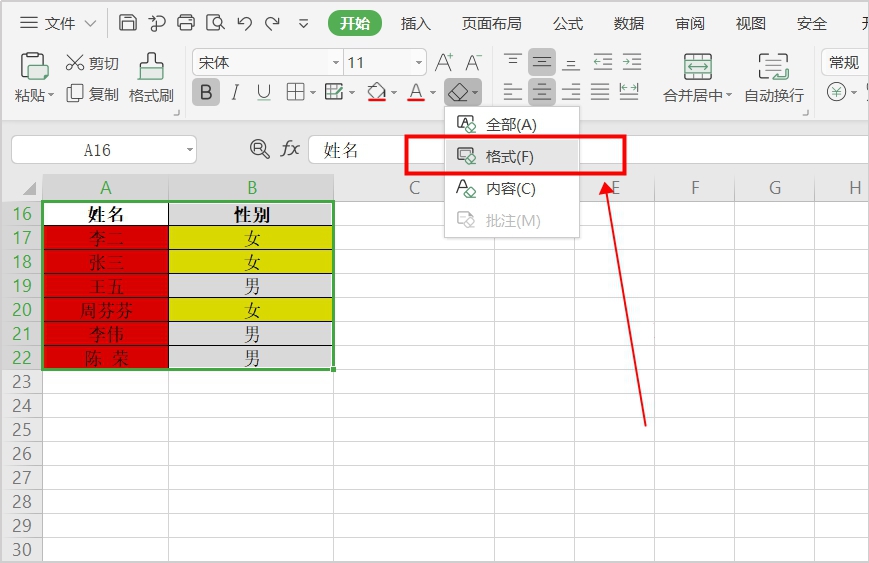Open the 开始 (Home) tab

point(355,23)
